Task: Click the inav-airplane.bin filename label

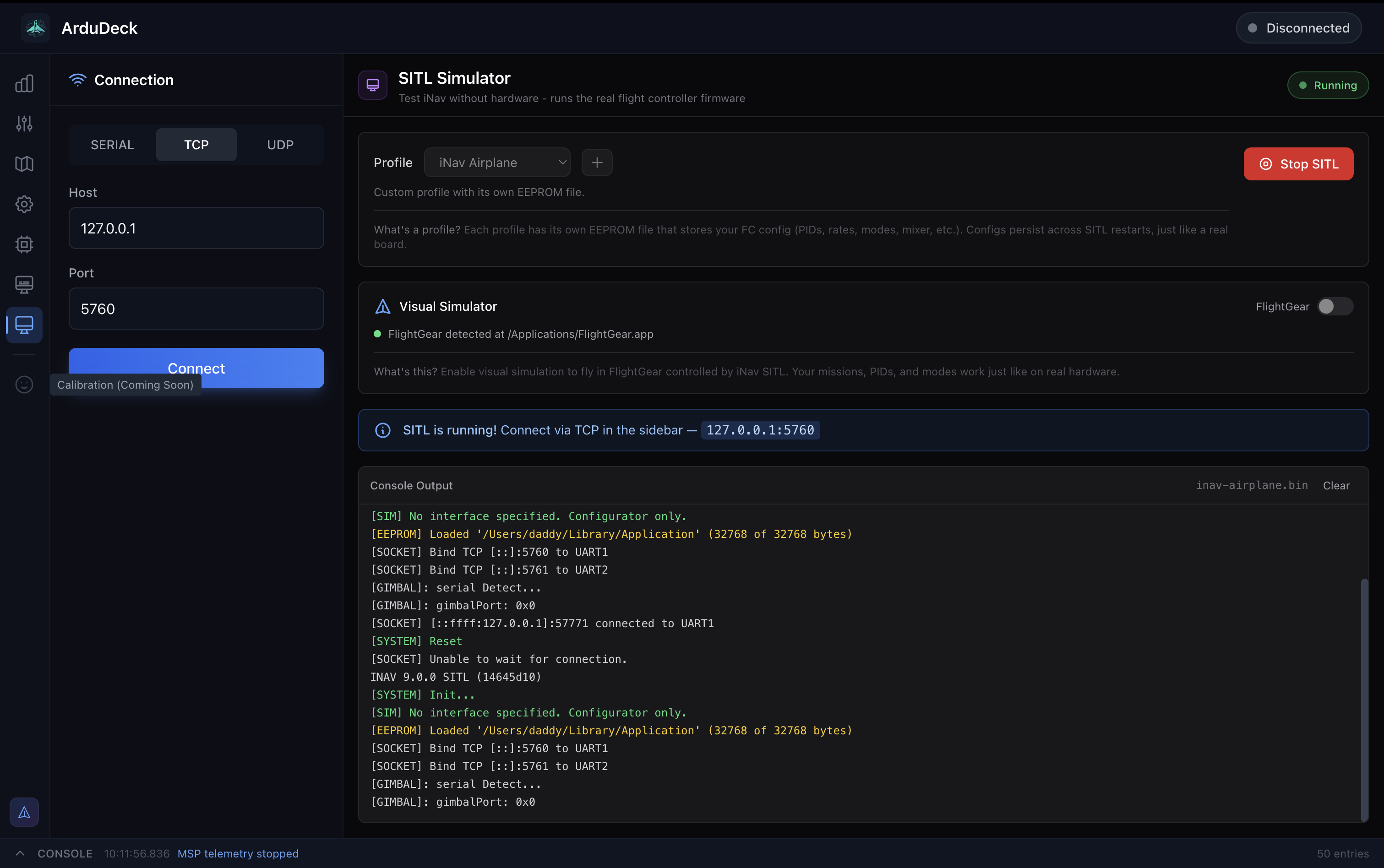Action: click(x=1252, y=486)
